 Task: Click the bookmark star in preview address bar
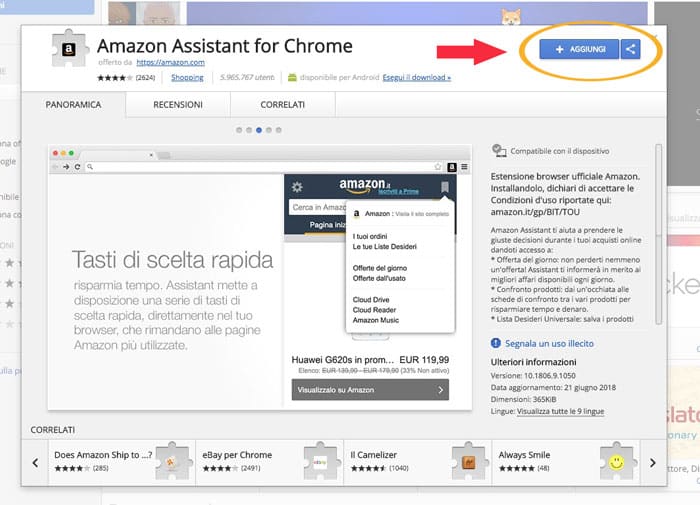pos(438,167)
